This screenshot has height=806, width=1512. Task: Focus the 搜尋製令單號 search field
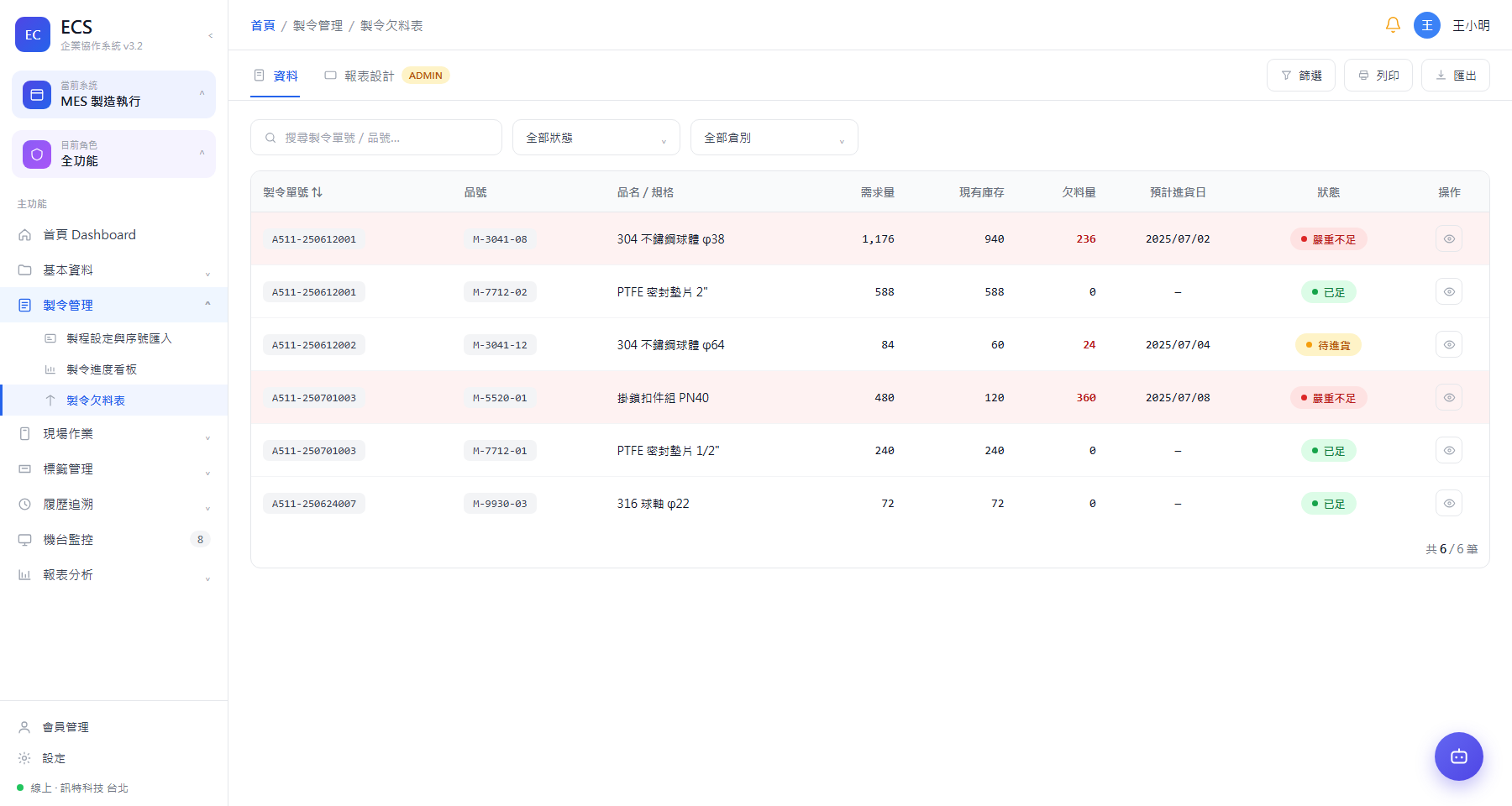376,138
